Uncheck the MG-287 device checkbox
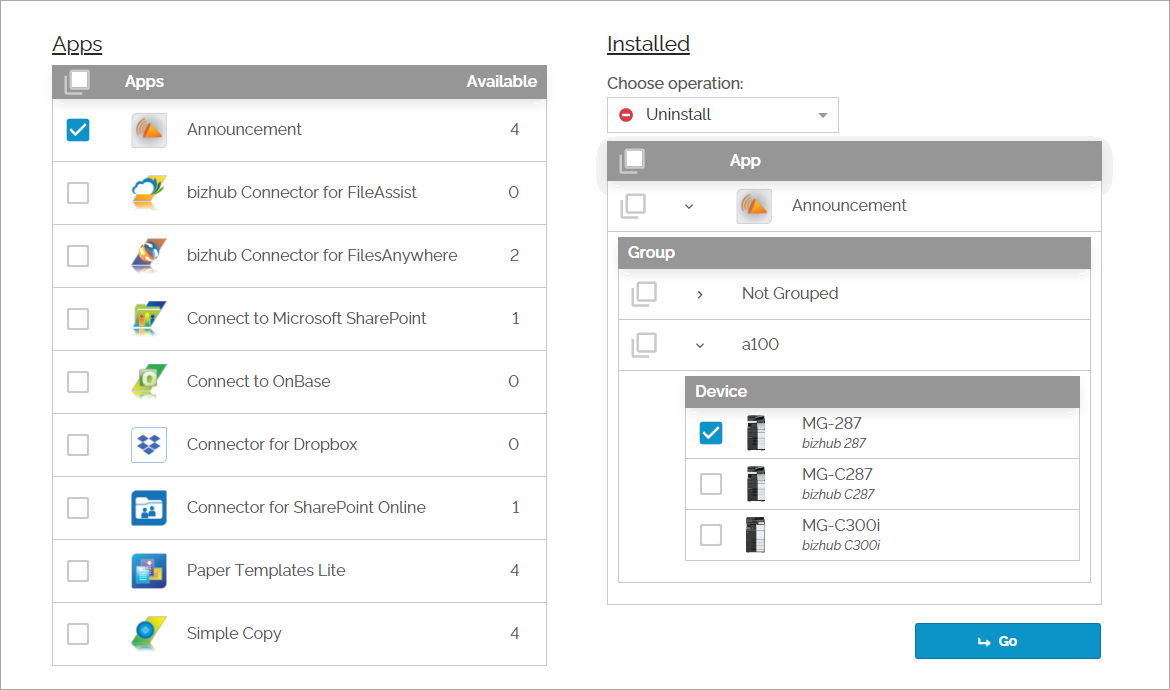Viewport: 1170px width, 690px height. click(710, 433)
